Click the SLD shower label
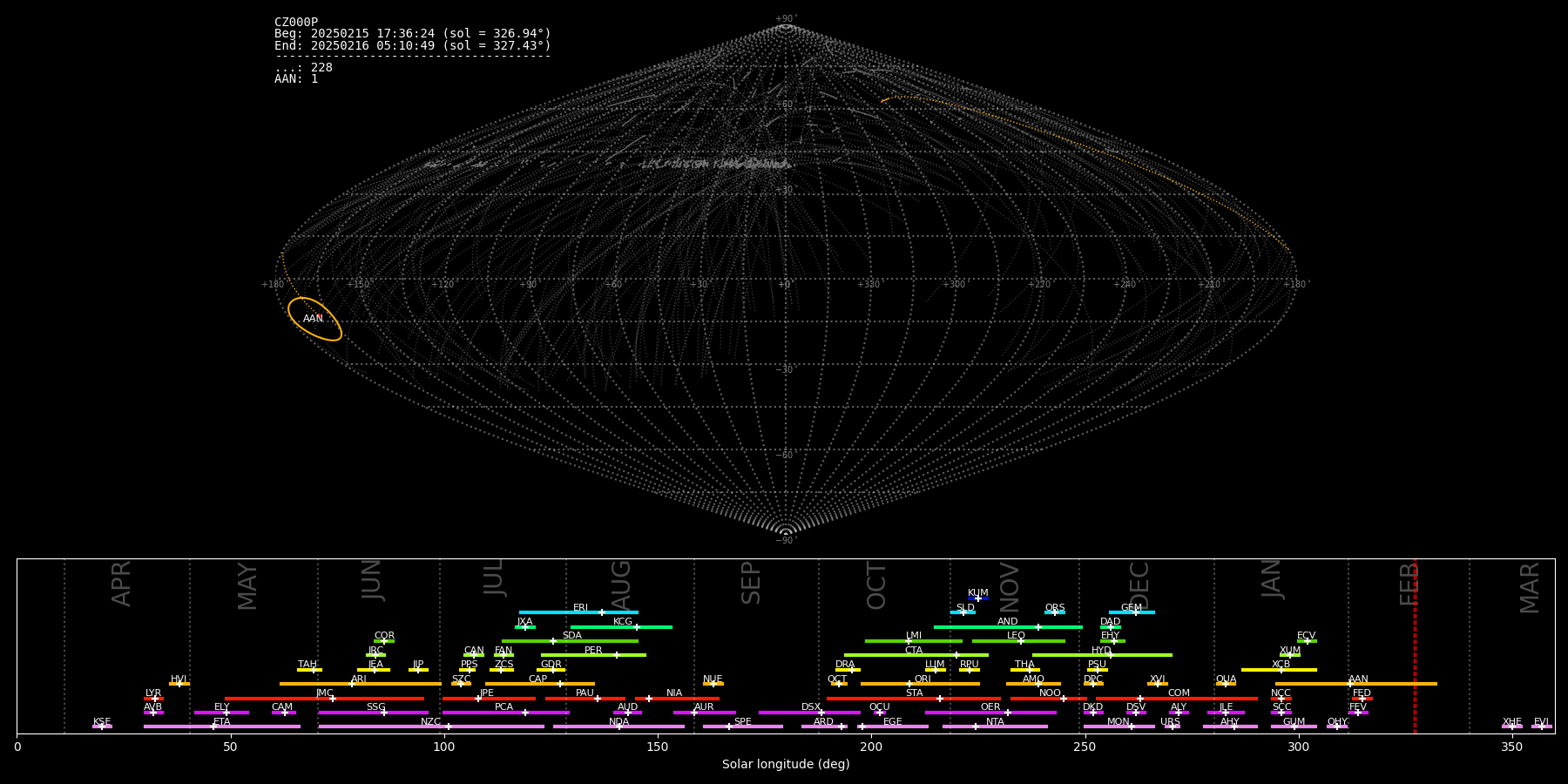The height and width of the screenshot is (784, 1568). coord(965,608)
